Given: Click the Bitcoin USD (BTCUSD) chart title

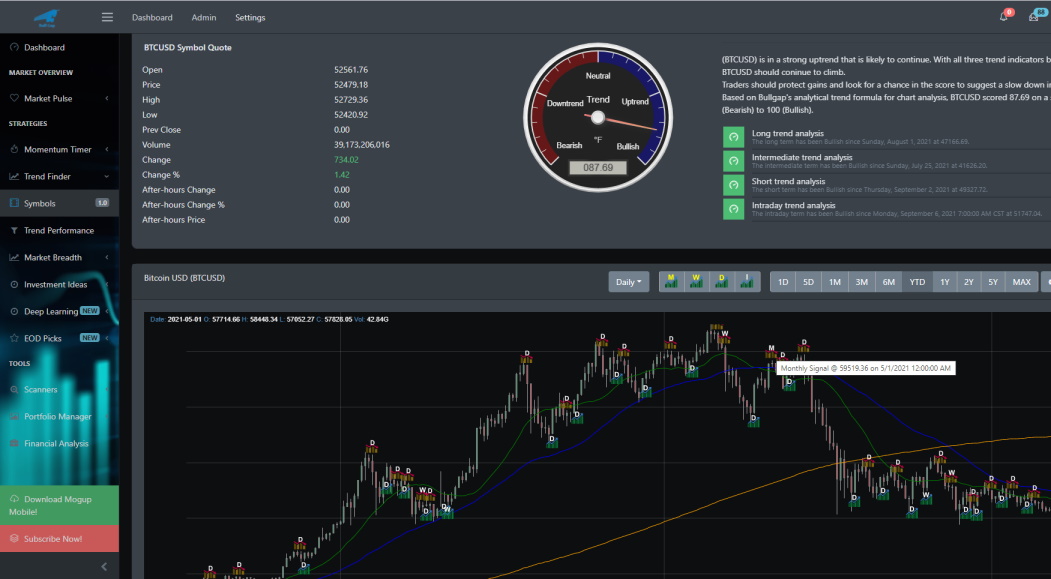Looking at the screenshot, I should [x=184, y=277].
